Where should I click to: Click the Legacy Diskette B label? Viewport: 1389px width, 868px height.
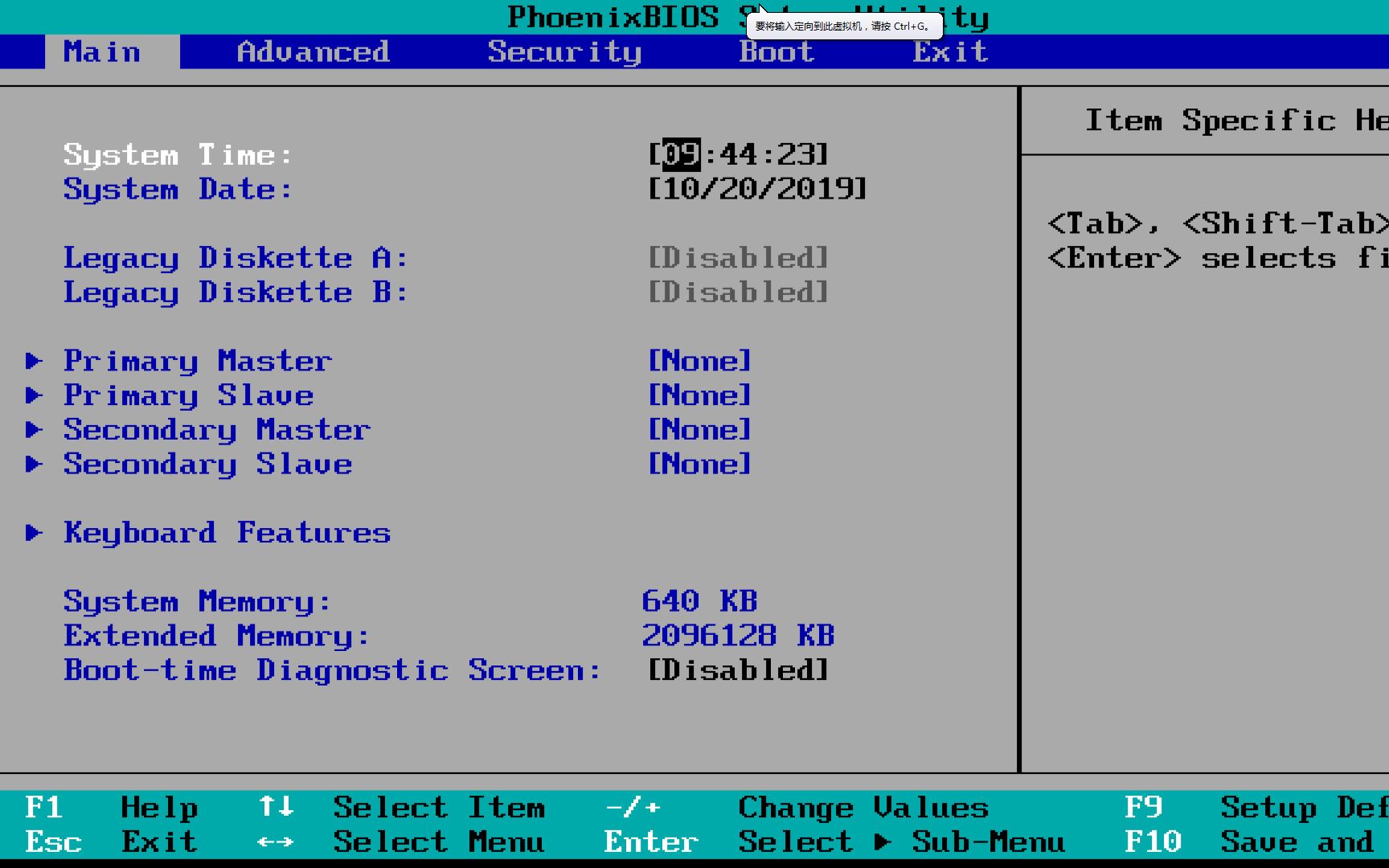coord(236,293)
